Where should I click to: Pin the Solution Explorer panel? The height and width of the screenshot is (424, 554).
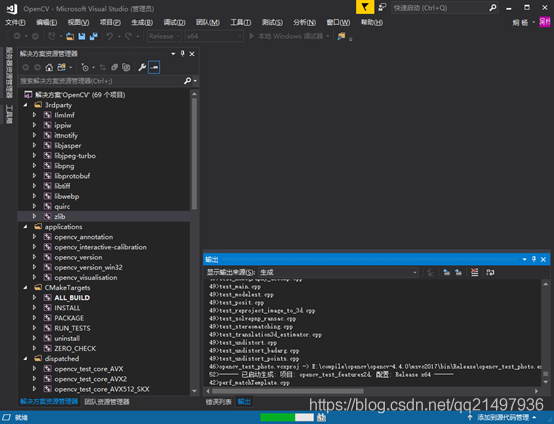coord(183,54)
